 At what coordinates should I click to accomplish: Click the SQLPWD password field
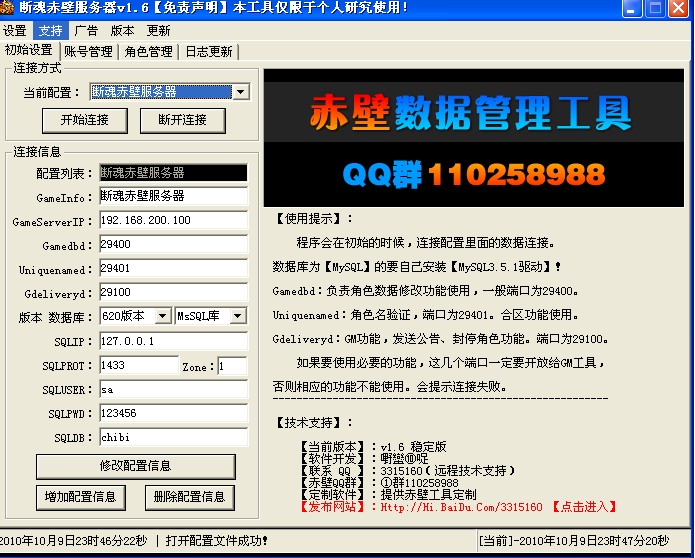coord(172,413)
